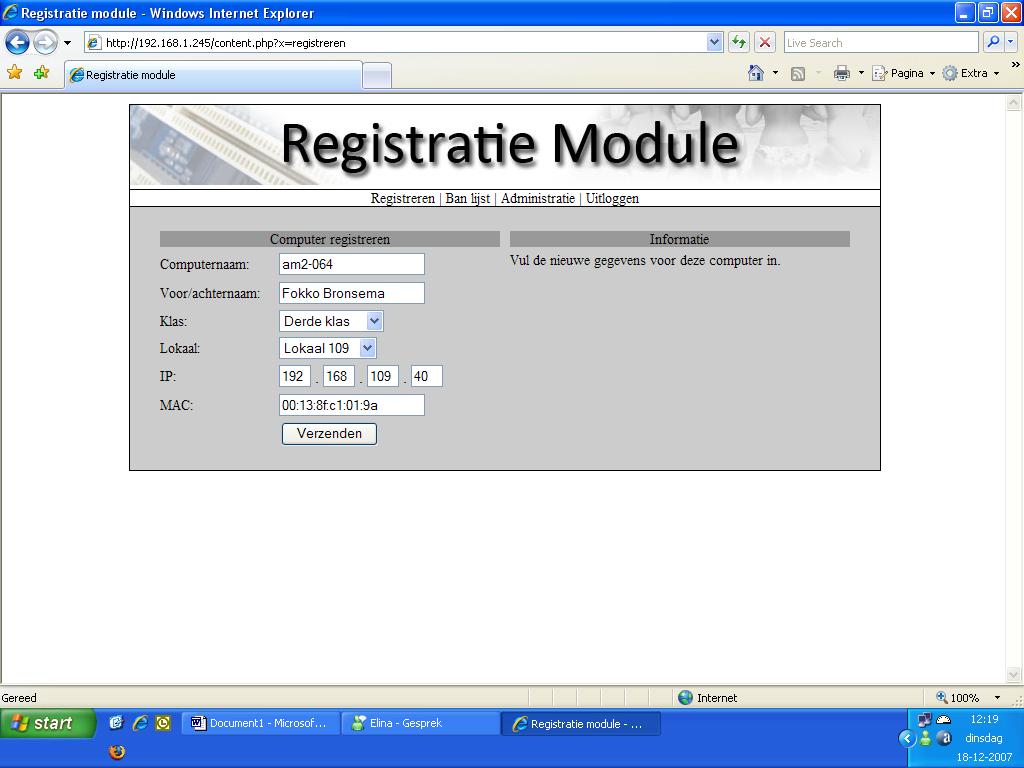Expand the Lokaal dropdown
Viewport: 1024px width, 768px height.
(367, 348)
